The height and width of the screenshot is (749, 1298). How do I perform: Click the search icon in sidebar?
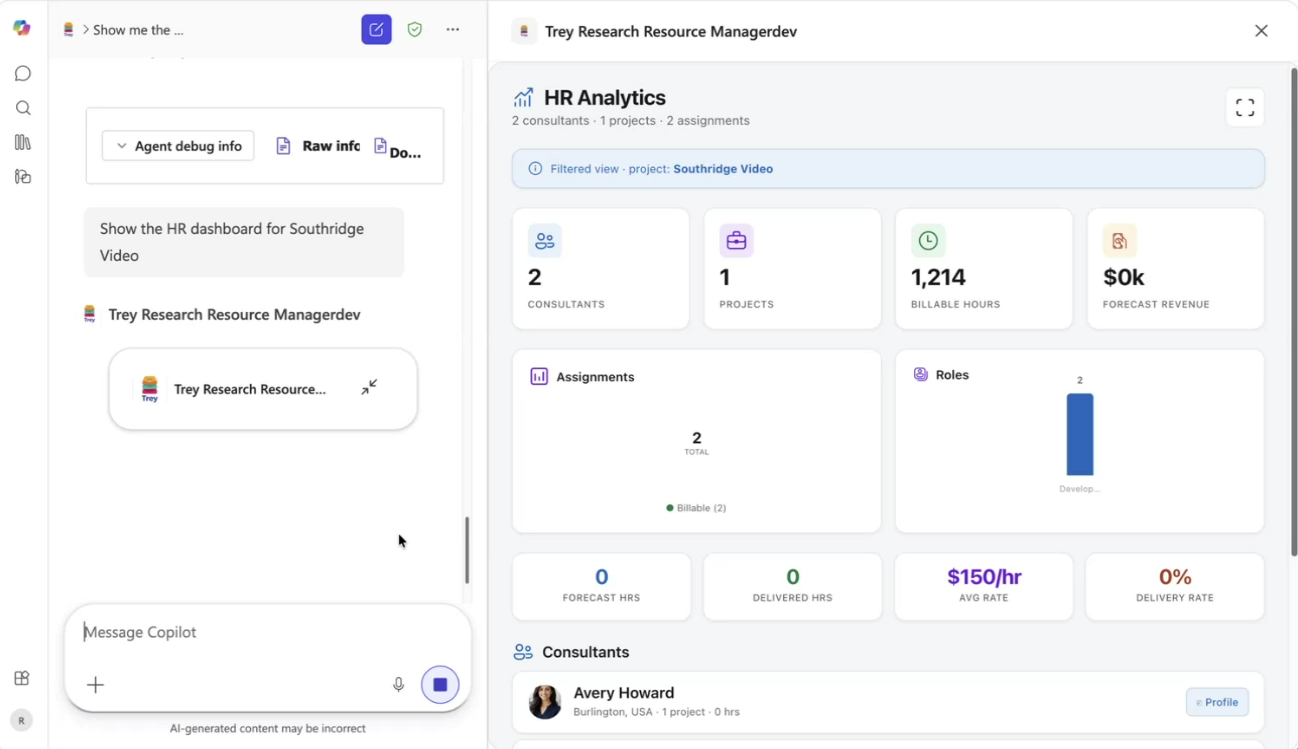[23, 108]
